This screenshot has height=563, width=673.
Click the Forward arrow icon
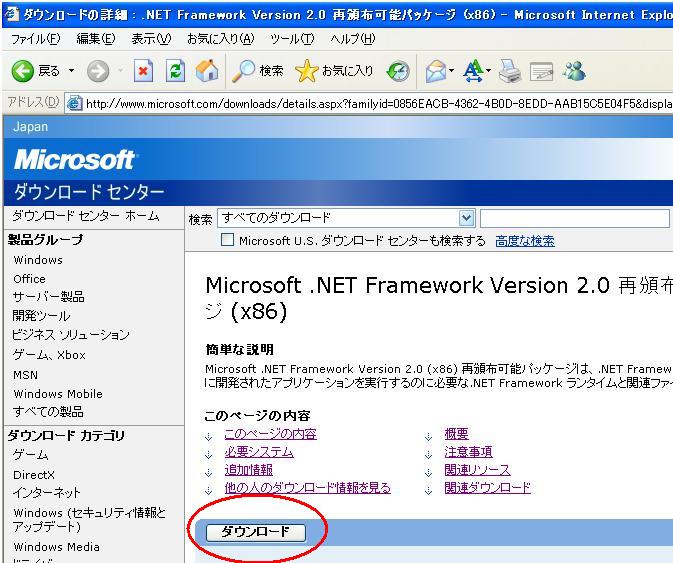(x=98, y=71)
